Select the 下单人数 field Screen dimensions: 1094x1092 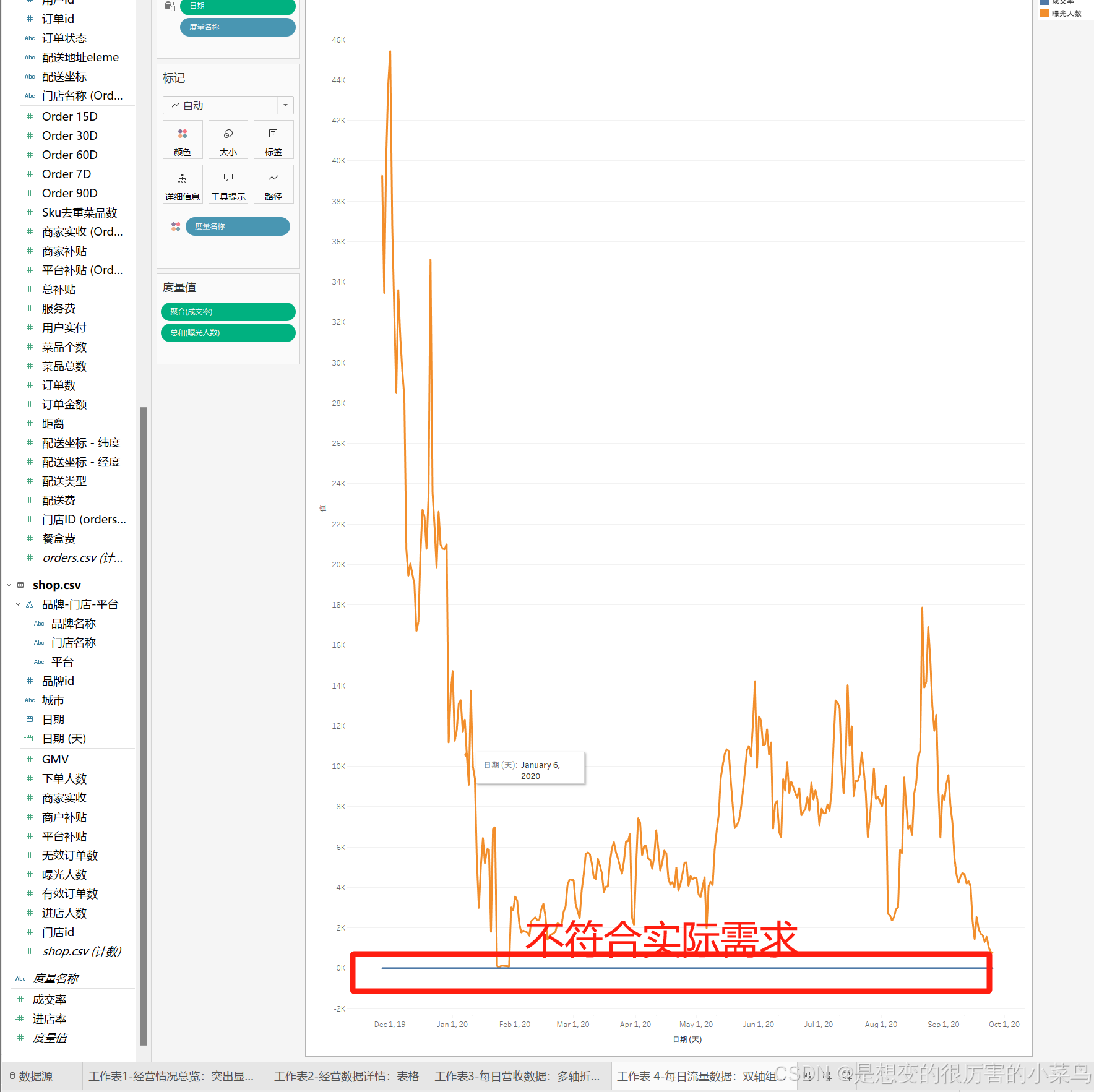pos(64,779)
